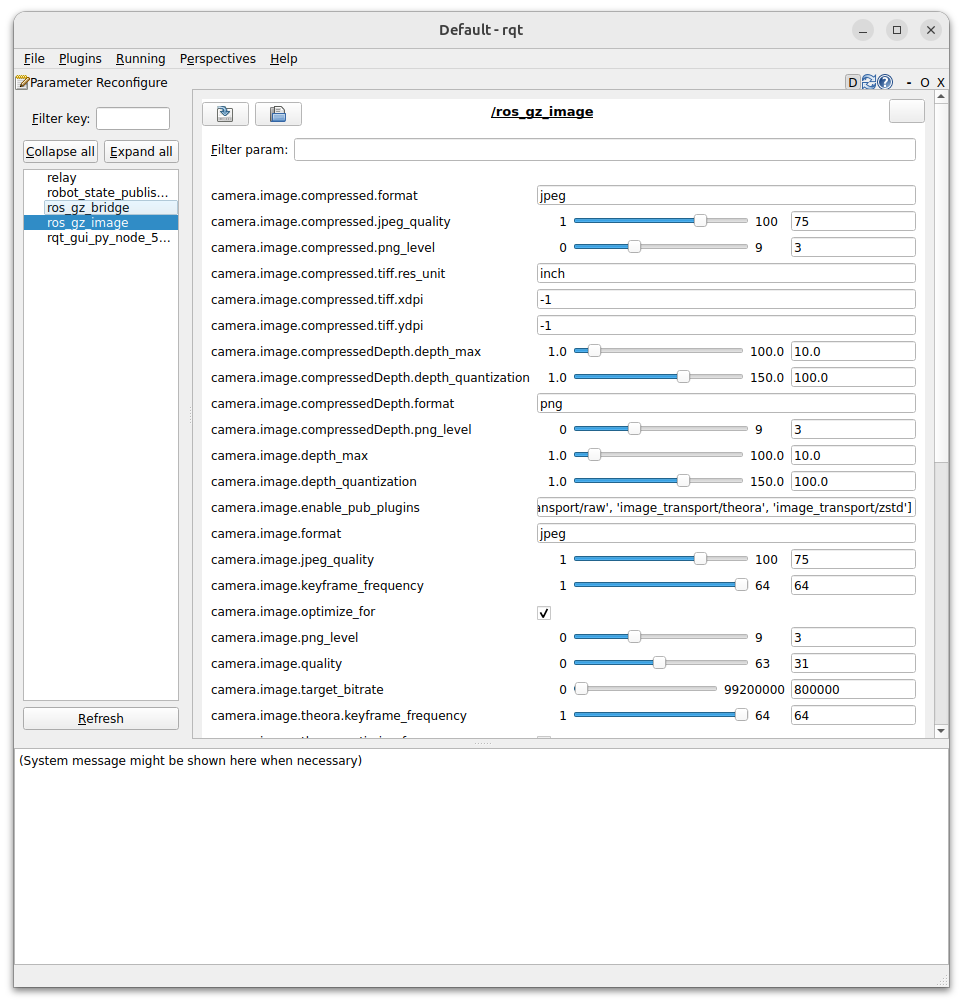963x1004 pixels.
Task: Click the scrollbar down arrow of parameter list
Action: tap(940, 731)
